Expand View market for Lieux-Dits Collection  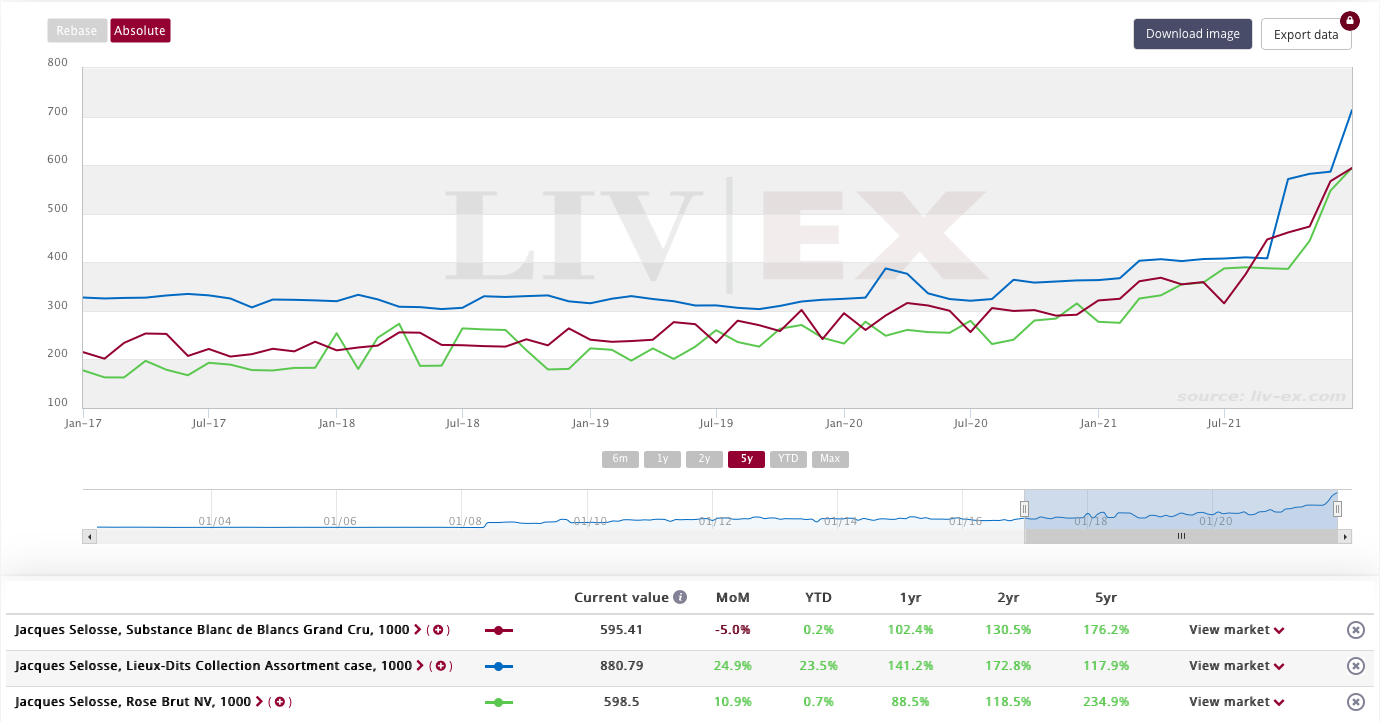pyautogui.click(x=1236, y=666)
